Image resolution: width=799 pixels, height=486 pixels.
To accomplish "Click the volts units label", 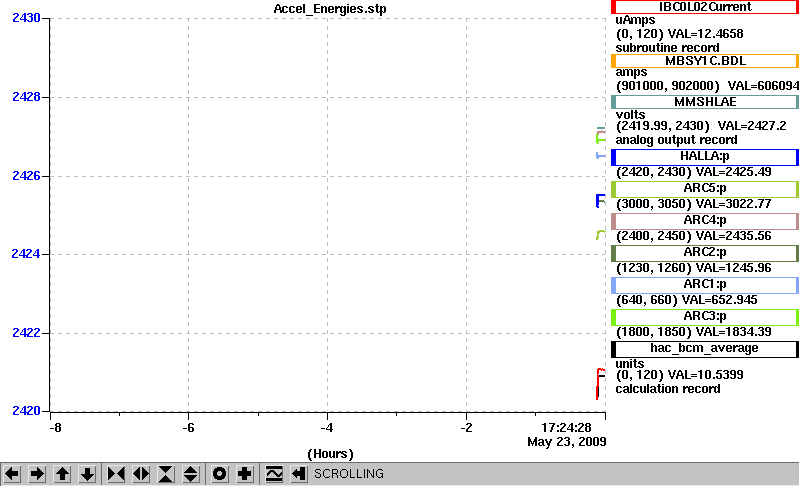I will [x=630, y=115].
